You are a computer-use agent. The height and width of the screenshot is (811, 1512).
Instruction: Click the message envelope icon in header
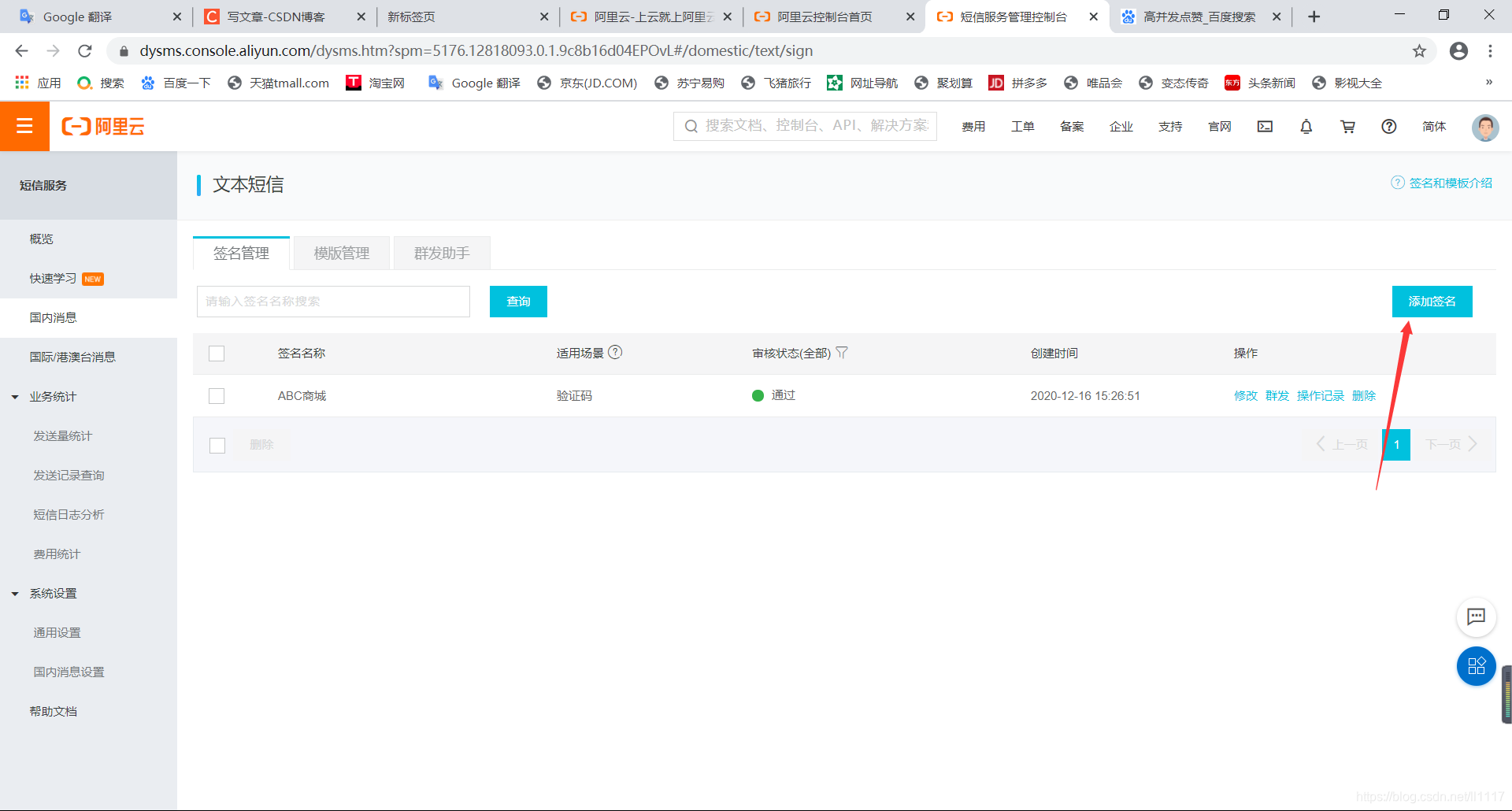click(1265, 126)
